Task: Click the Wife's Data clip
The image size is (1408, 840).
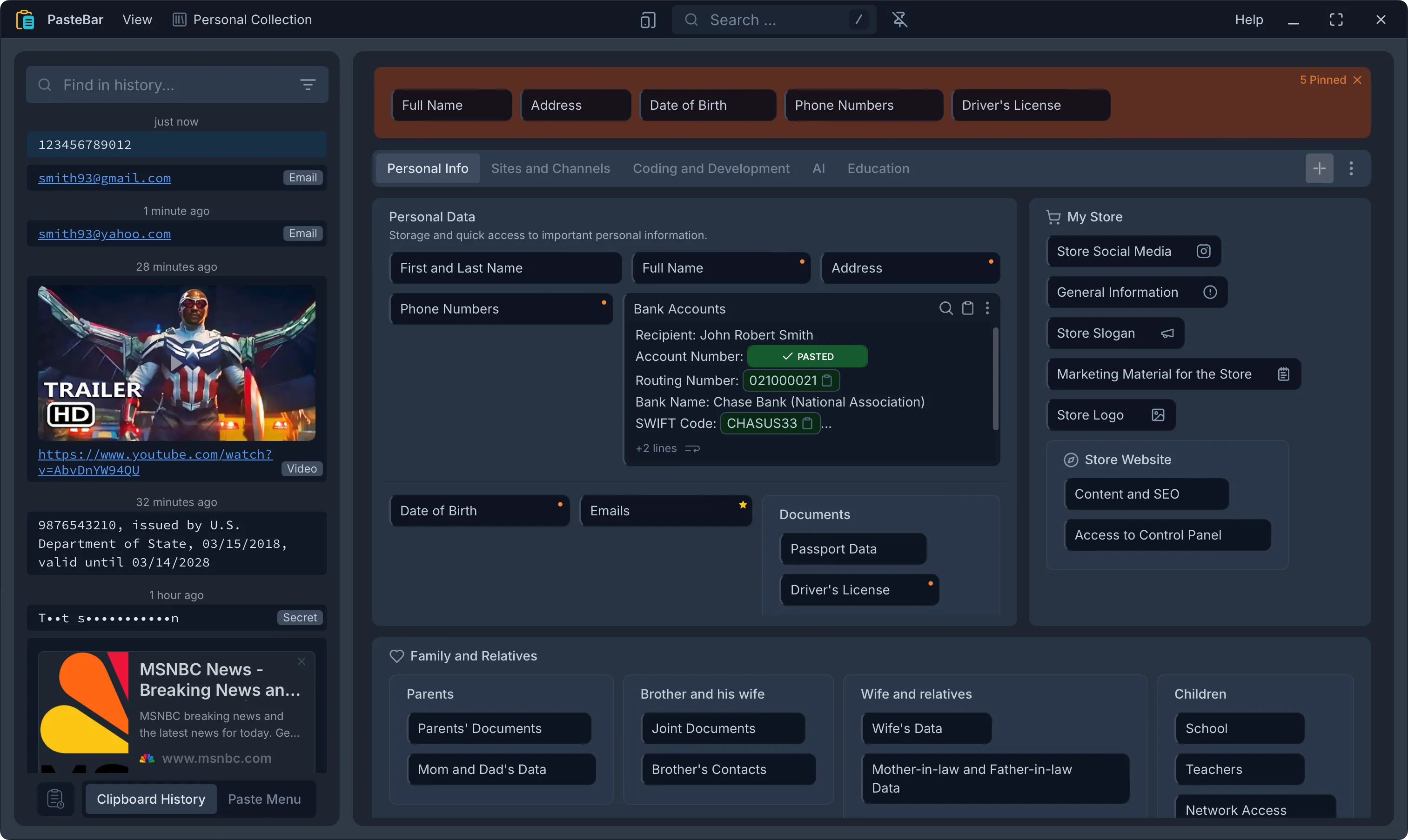Action: (926, 728)
